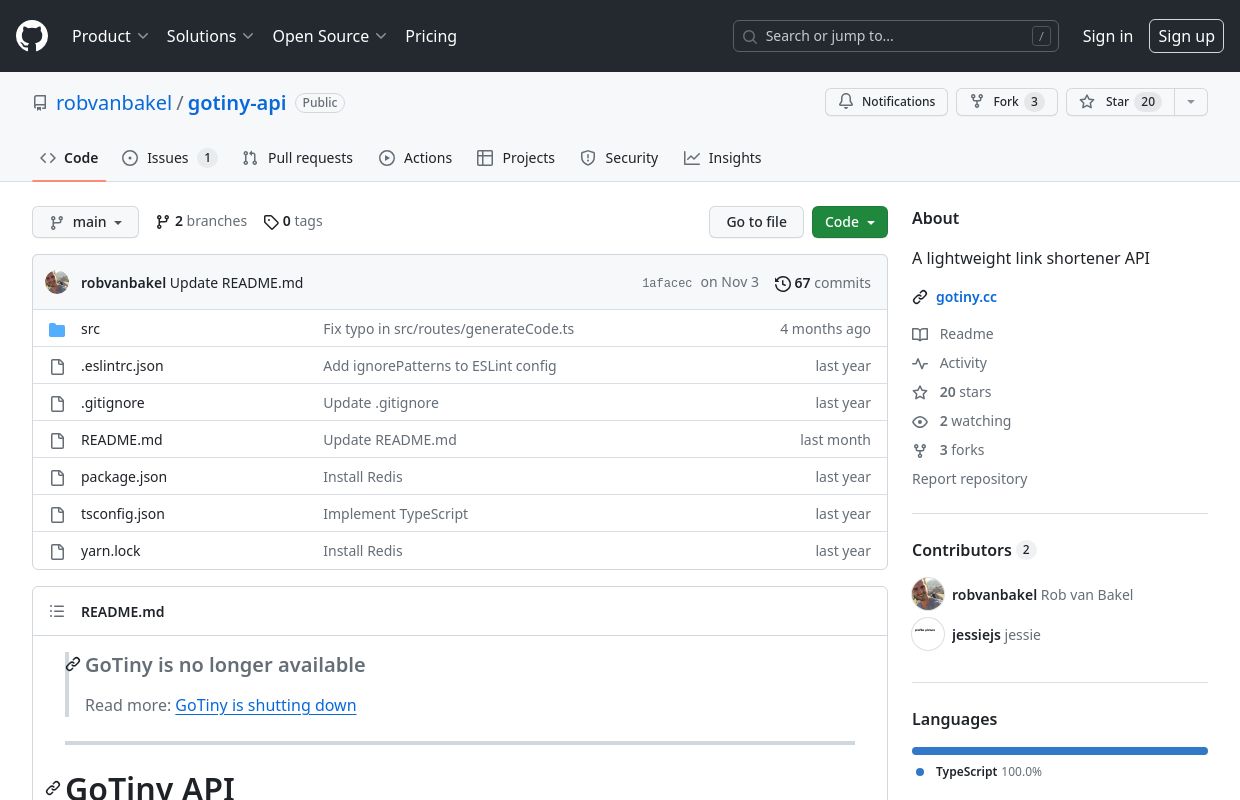This screenshot has height=800, width=1240.
Task: Click the Sign up button
Action: click(1186, 36)
